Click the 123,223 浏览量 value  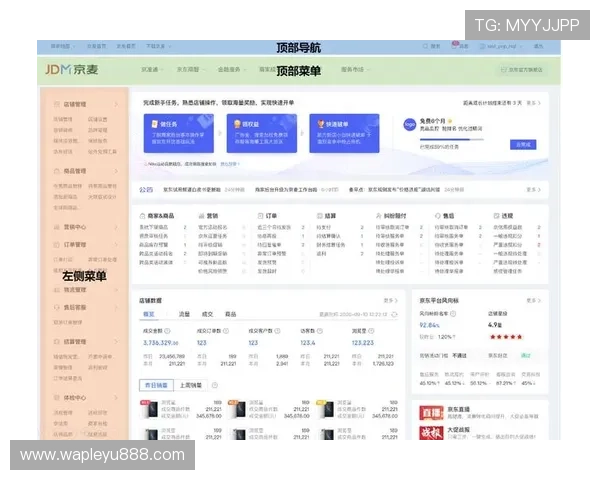click(363, 343)
